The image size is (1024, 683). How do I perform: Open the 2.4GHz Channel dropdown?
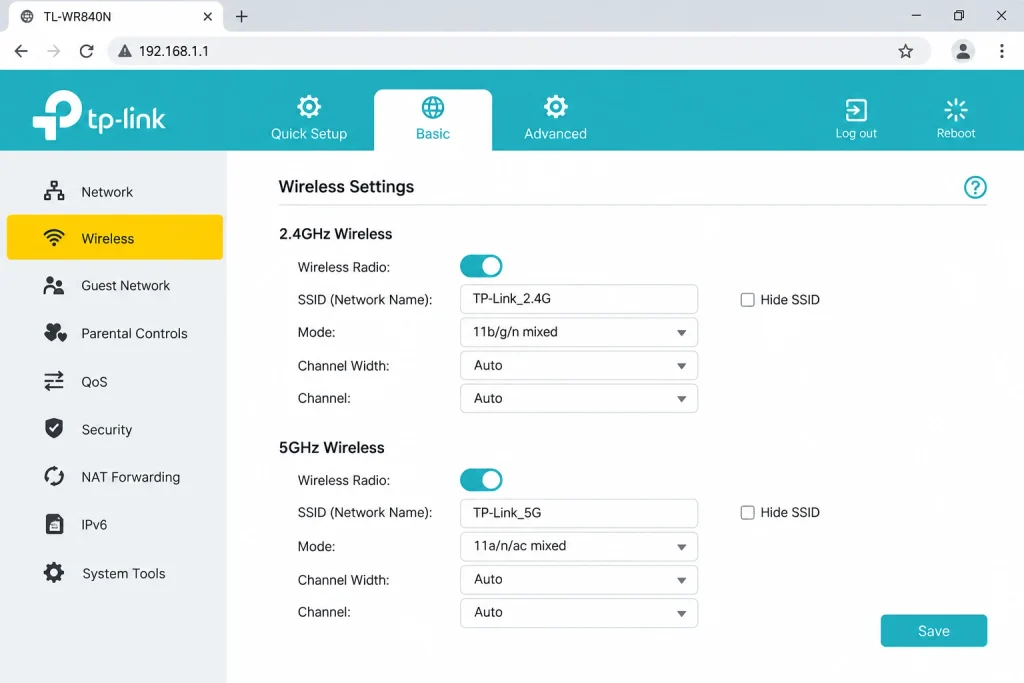[x=579, y=398]
